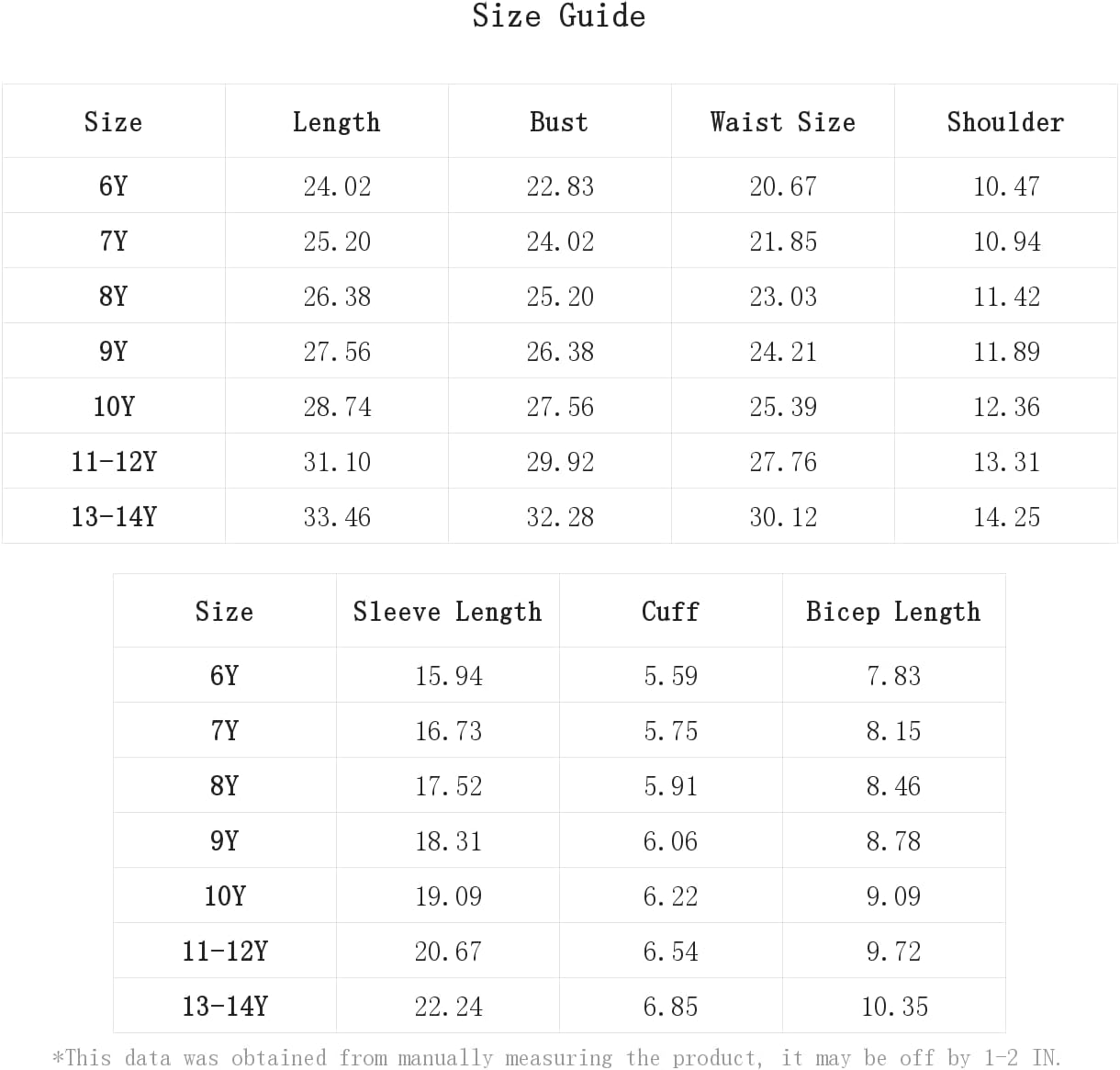Click sleeve length value 15.94 for 6Y
Screen dimensions: 1120x1070
pos(448,676)
